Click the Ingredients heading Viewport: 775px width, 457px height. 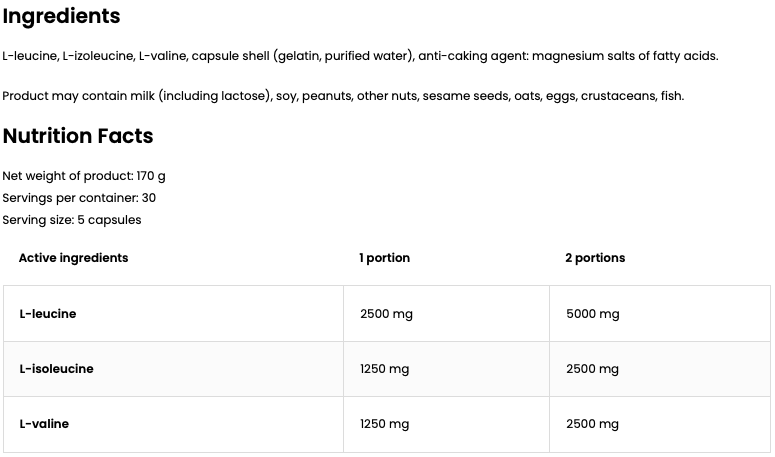click(61, 17)
